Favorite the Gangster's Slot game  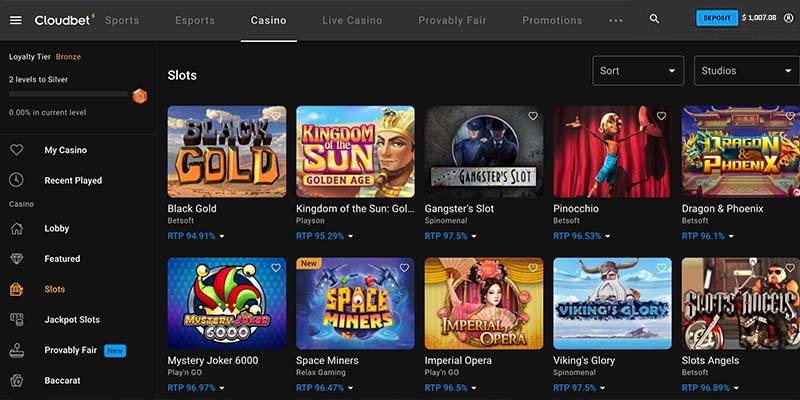tap(533, 116)
